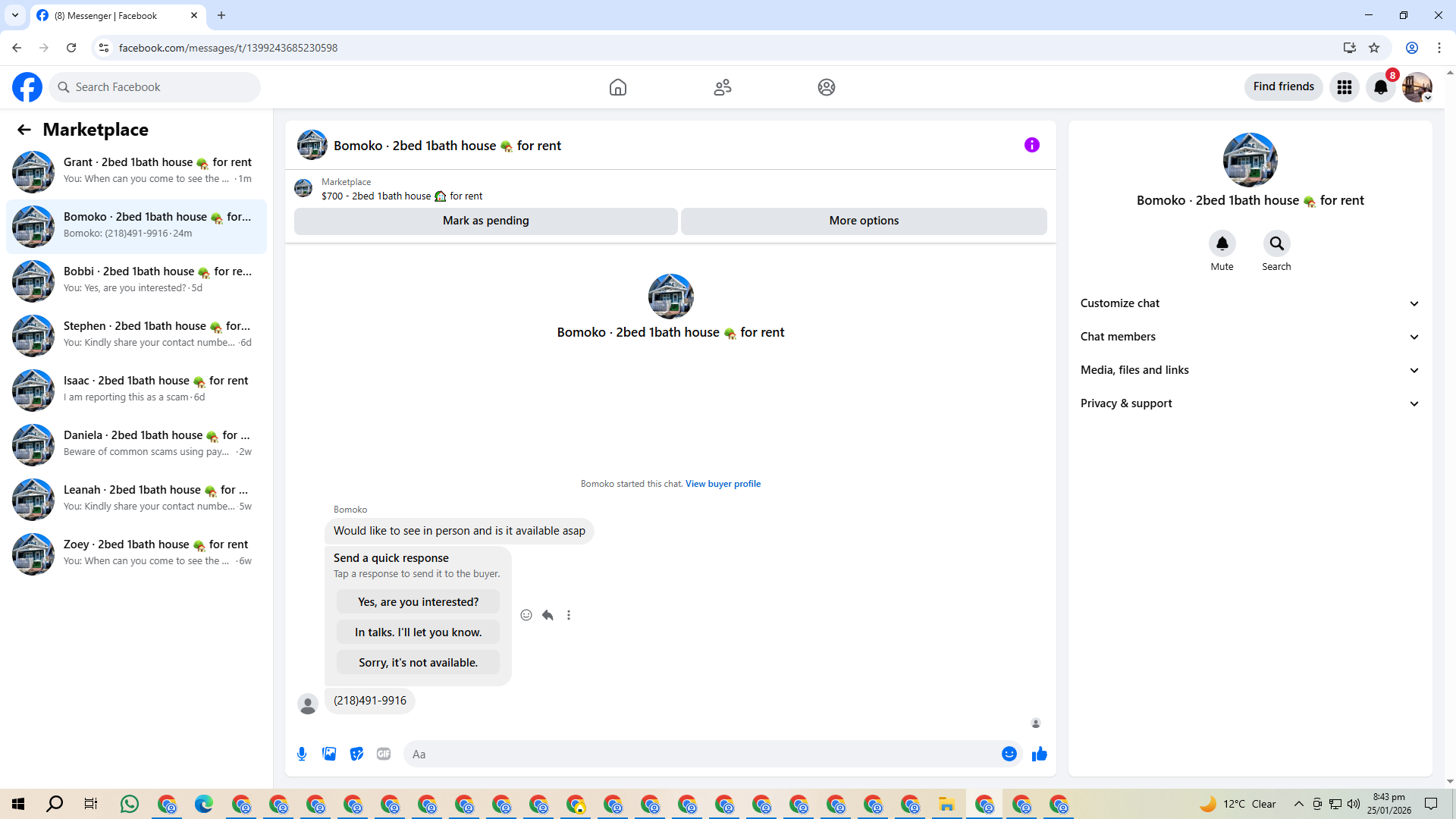This screenshot has height=819, width=1456.
Task: Click the browser address bar URL
Action: point(228,48)
